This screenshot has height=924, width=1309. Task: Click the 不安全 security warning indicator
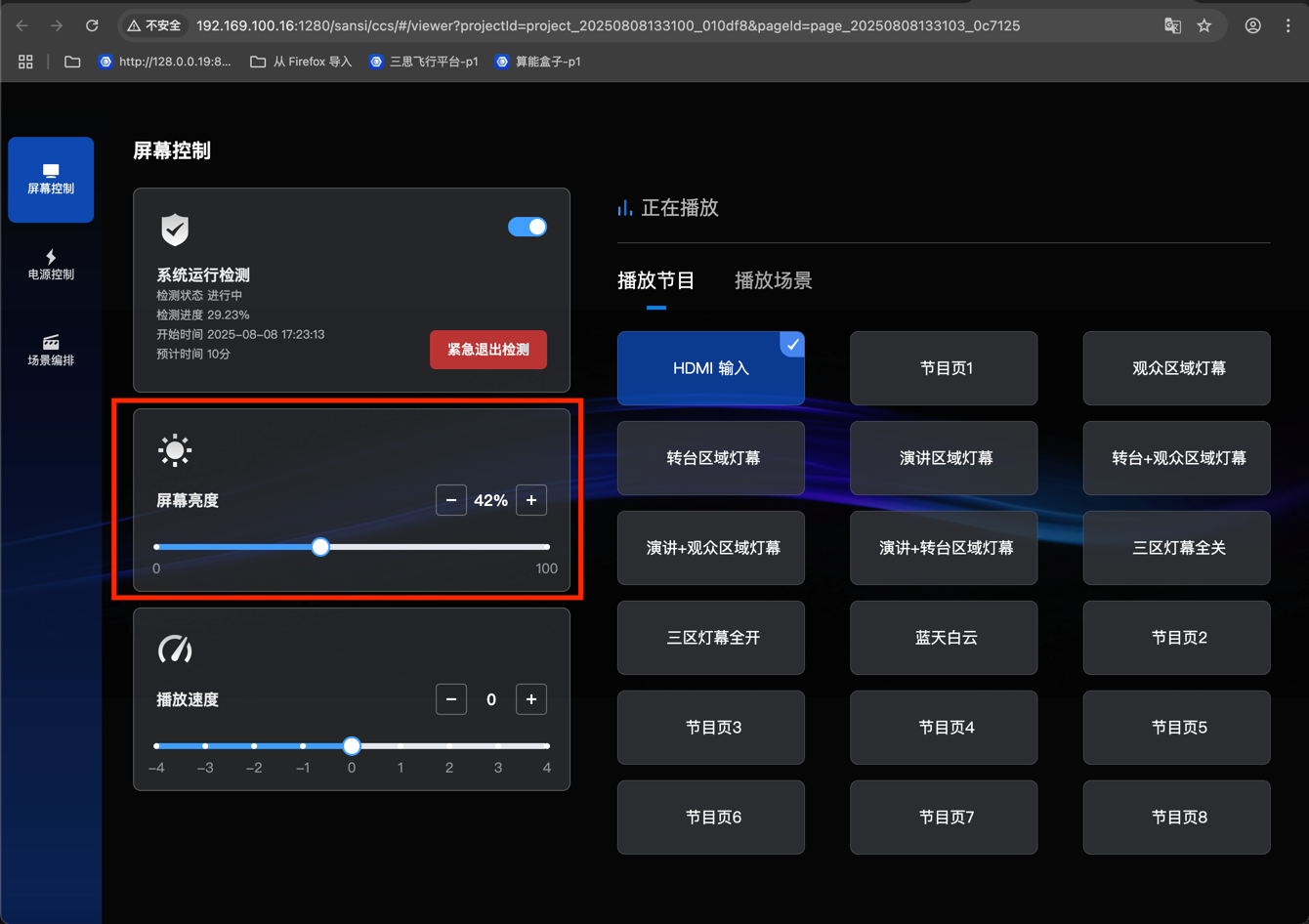click(154, 25)
